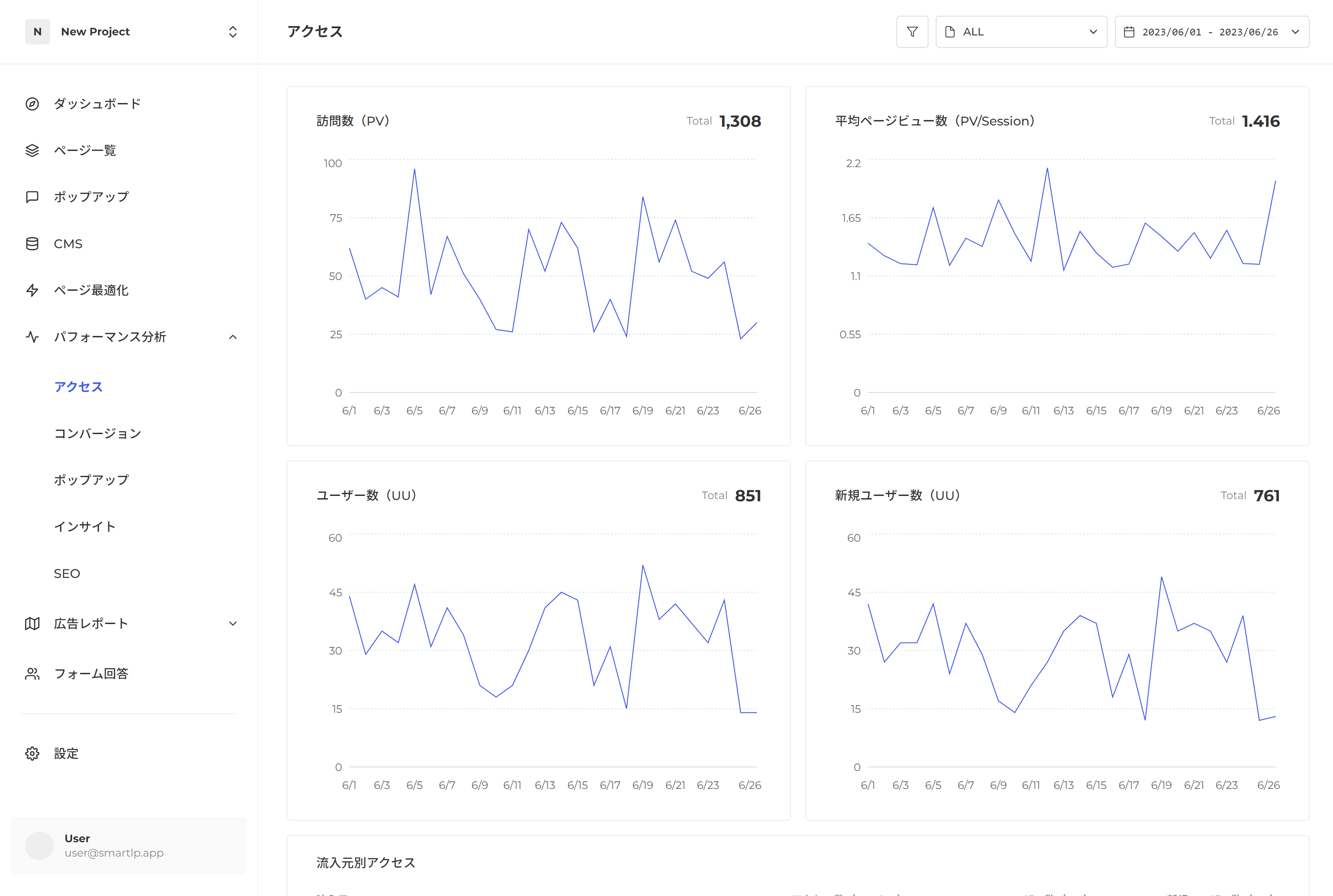This screenshot has height=896, width=1333.
Task: Click the ad report map icon
Action: (x=33, y=624)
